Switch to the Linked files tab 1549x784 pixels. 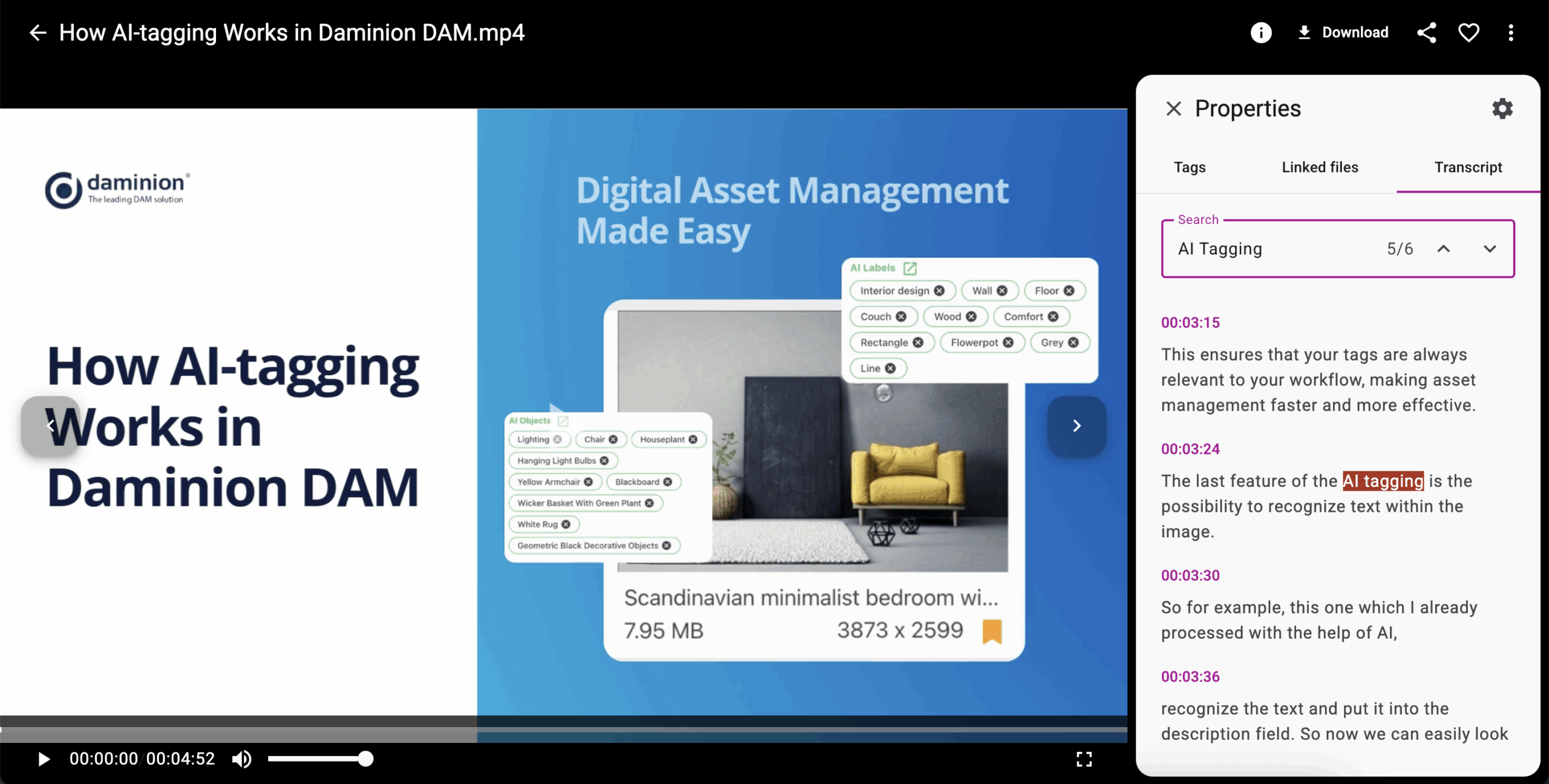pyautogui.click(x=1320, y=168)
